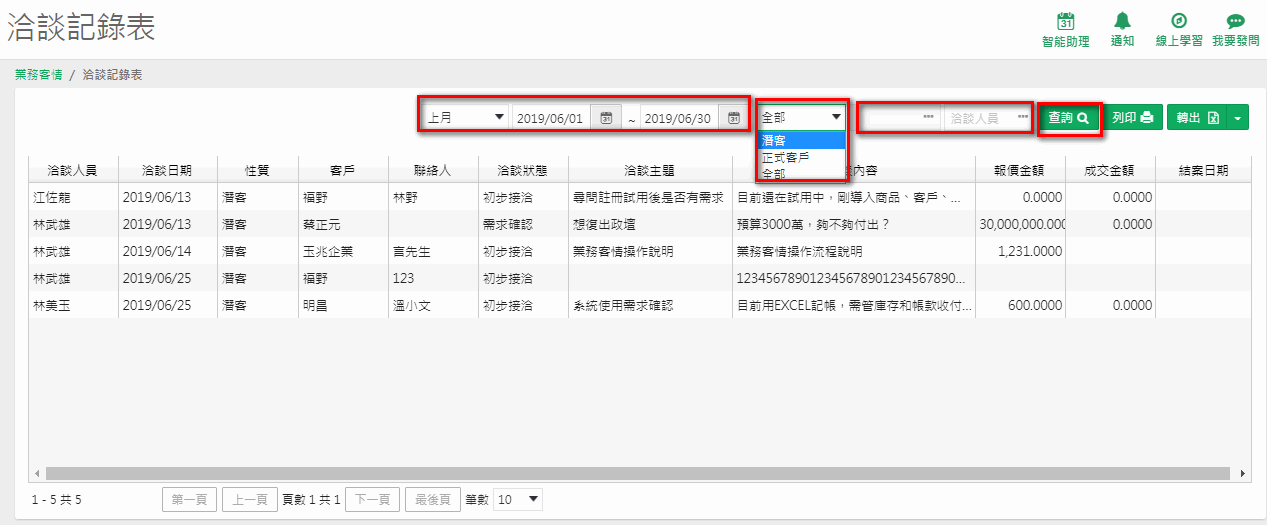Click the 轉出 export button

point(1197,118)
